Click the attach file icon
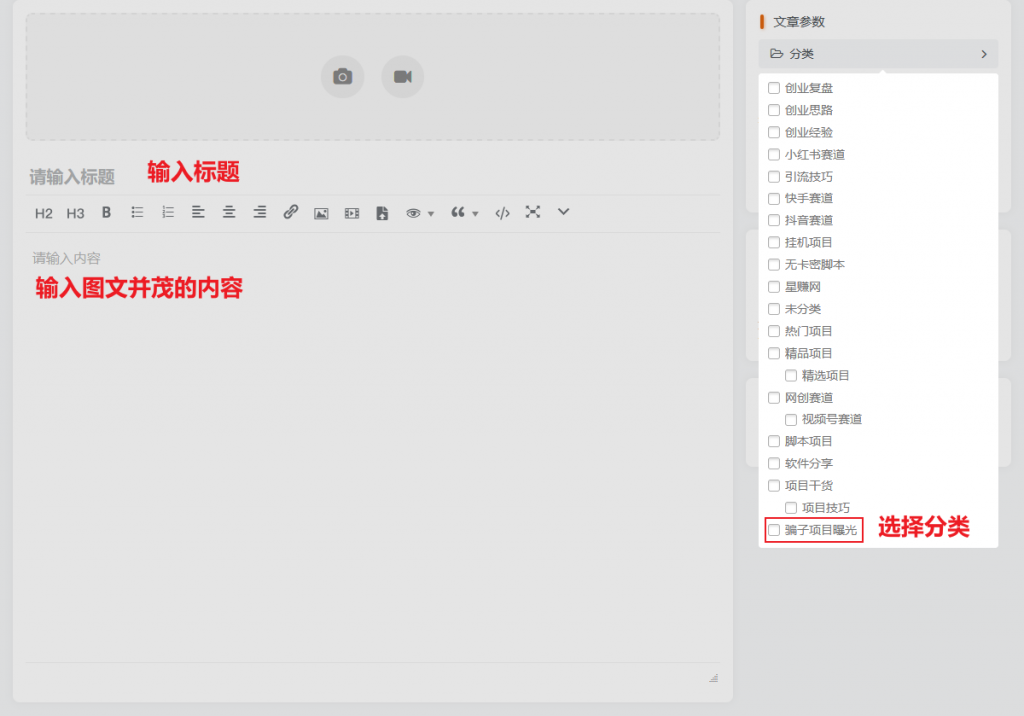Viewport: 1024px width, 716px height. pos(382,212)
